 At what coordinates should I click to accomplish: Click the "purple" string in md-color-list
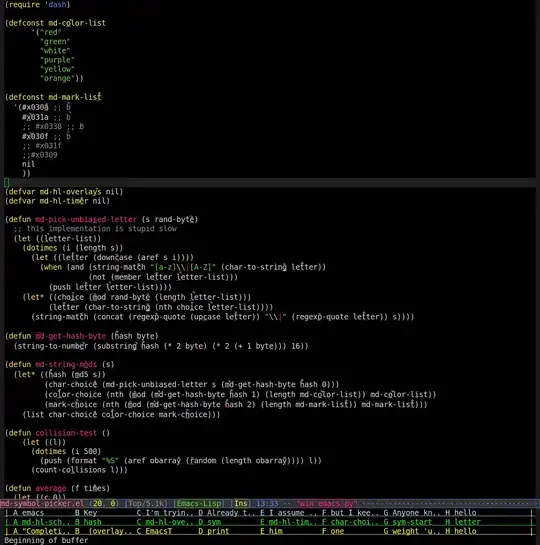pyautogui.click(x=57, y=60)
